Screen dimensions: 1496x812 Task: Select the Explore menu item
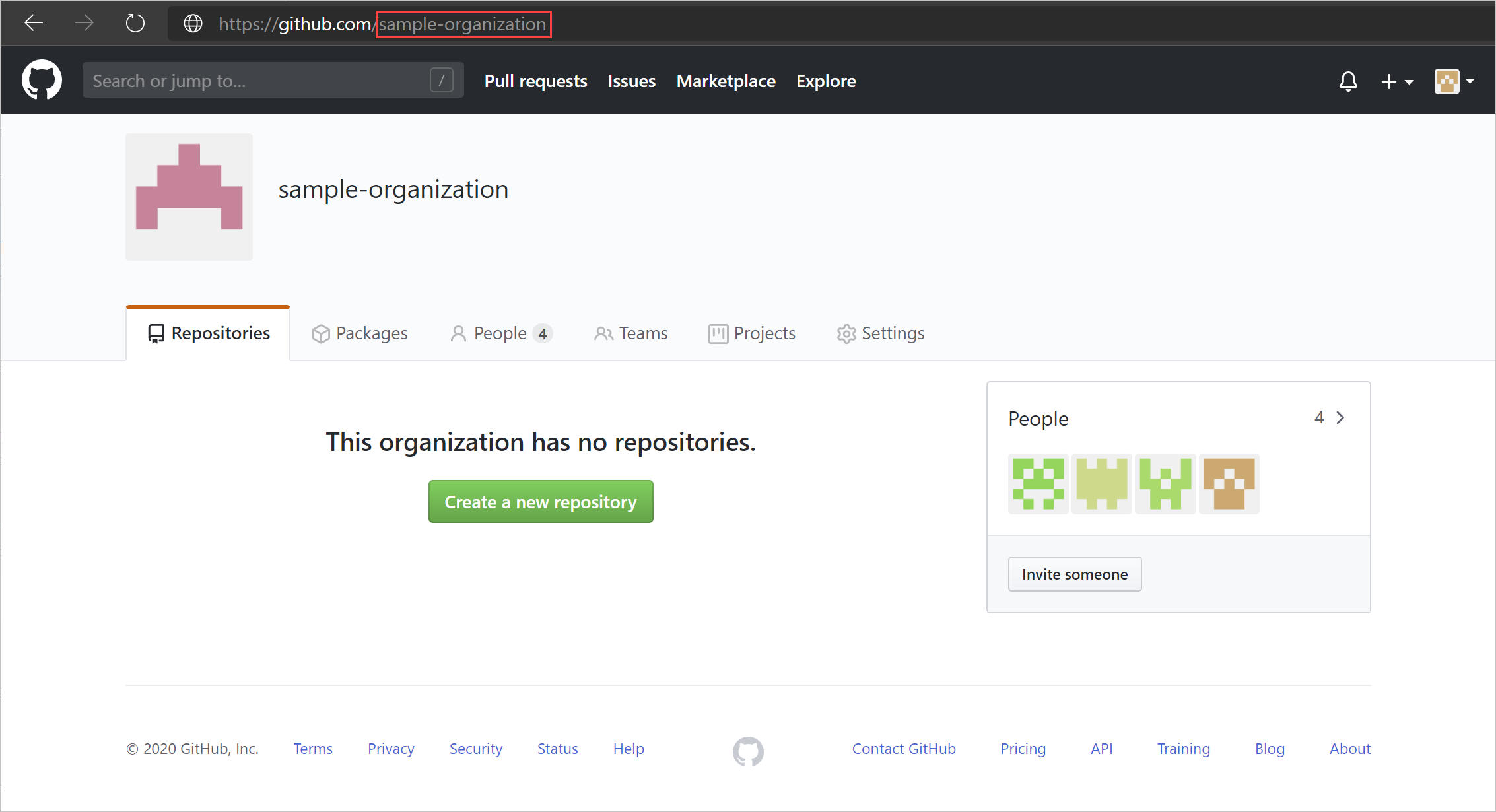point(825,81)
